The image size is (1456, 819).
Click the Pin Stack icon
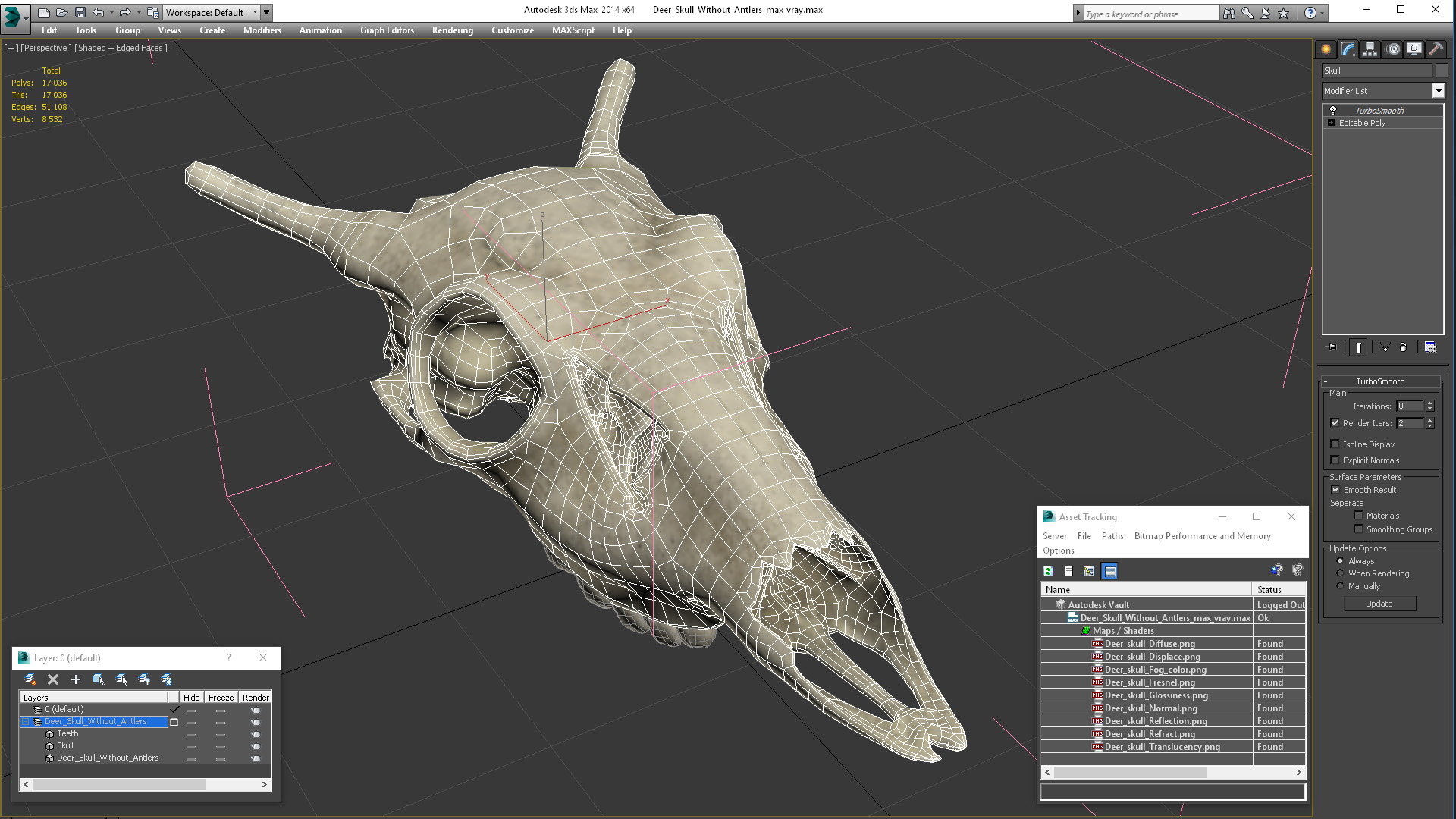1332,347
